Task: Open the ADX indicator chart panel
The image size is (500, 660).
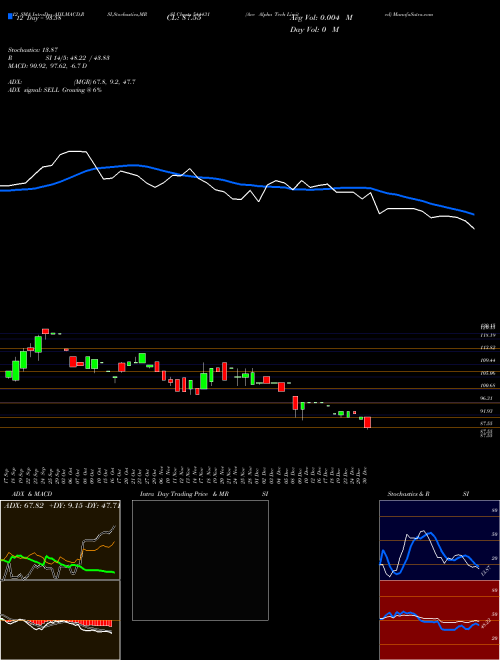Action: [60, 540]
